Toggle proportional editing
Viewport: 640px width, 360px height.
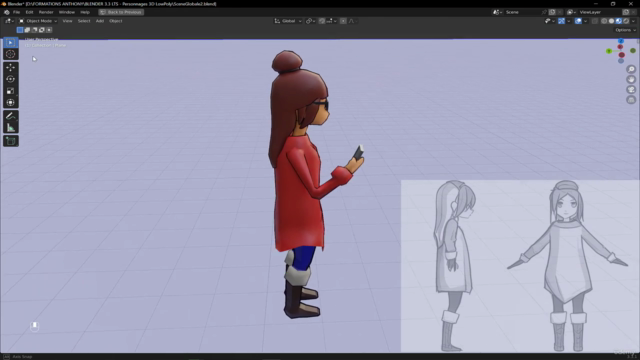pos(343,21)
